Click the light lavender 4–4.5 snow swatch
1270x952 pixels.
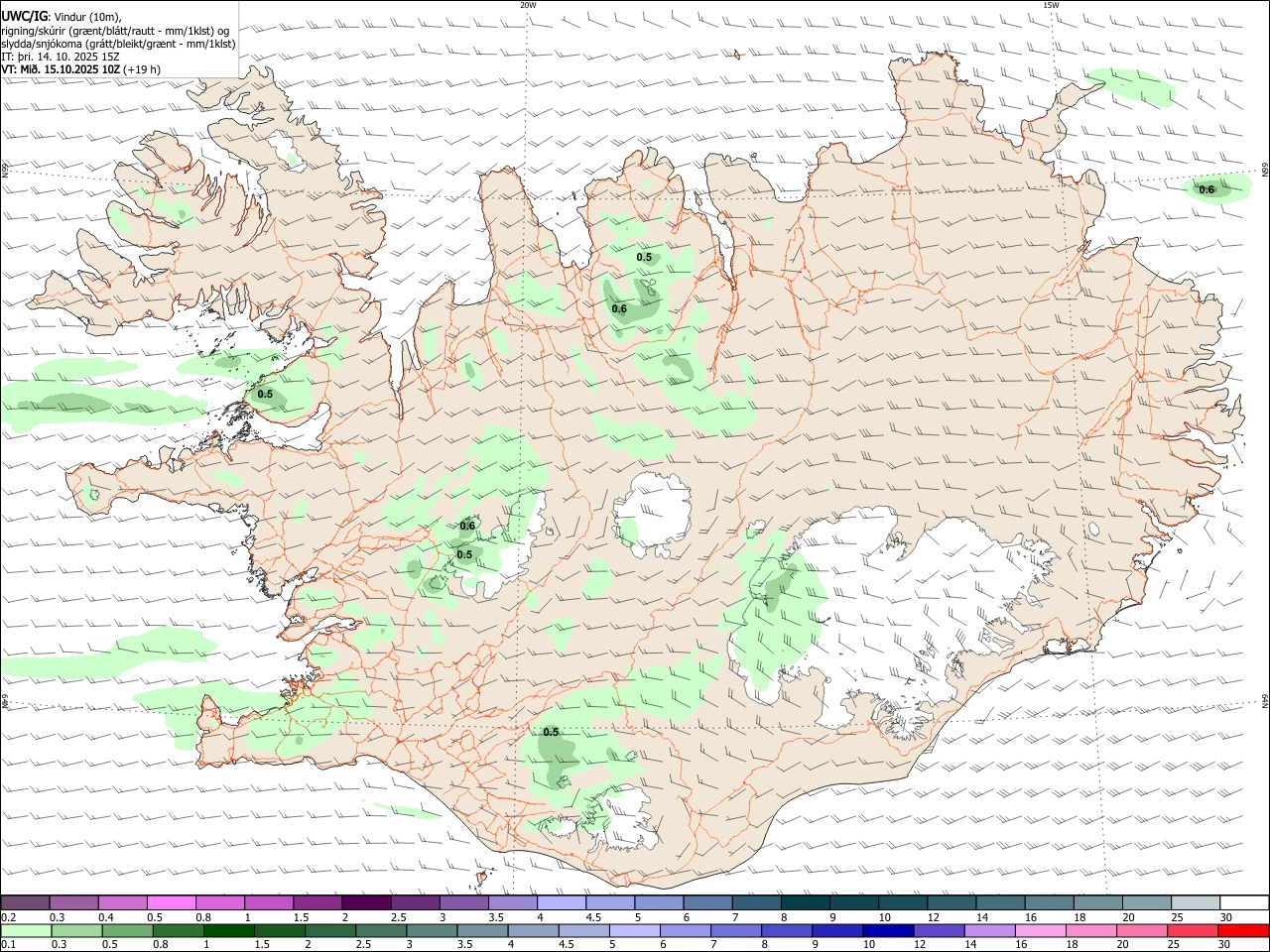tap(561, 902)
